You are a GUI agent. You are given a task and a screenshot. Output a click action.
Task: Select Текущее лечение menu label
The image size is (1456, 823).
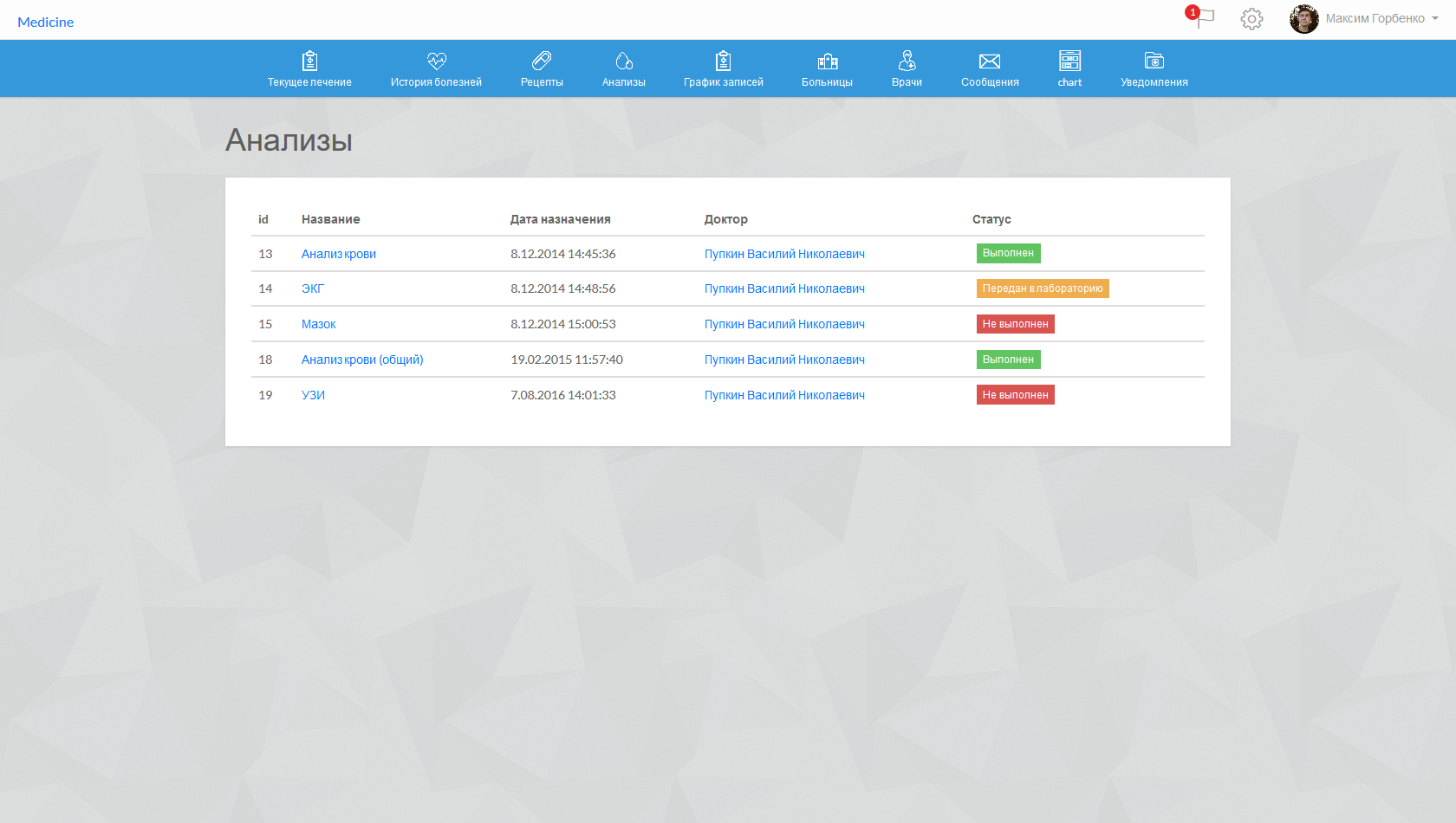(x=309, y=82)
